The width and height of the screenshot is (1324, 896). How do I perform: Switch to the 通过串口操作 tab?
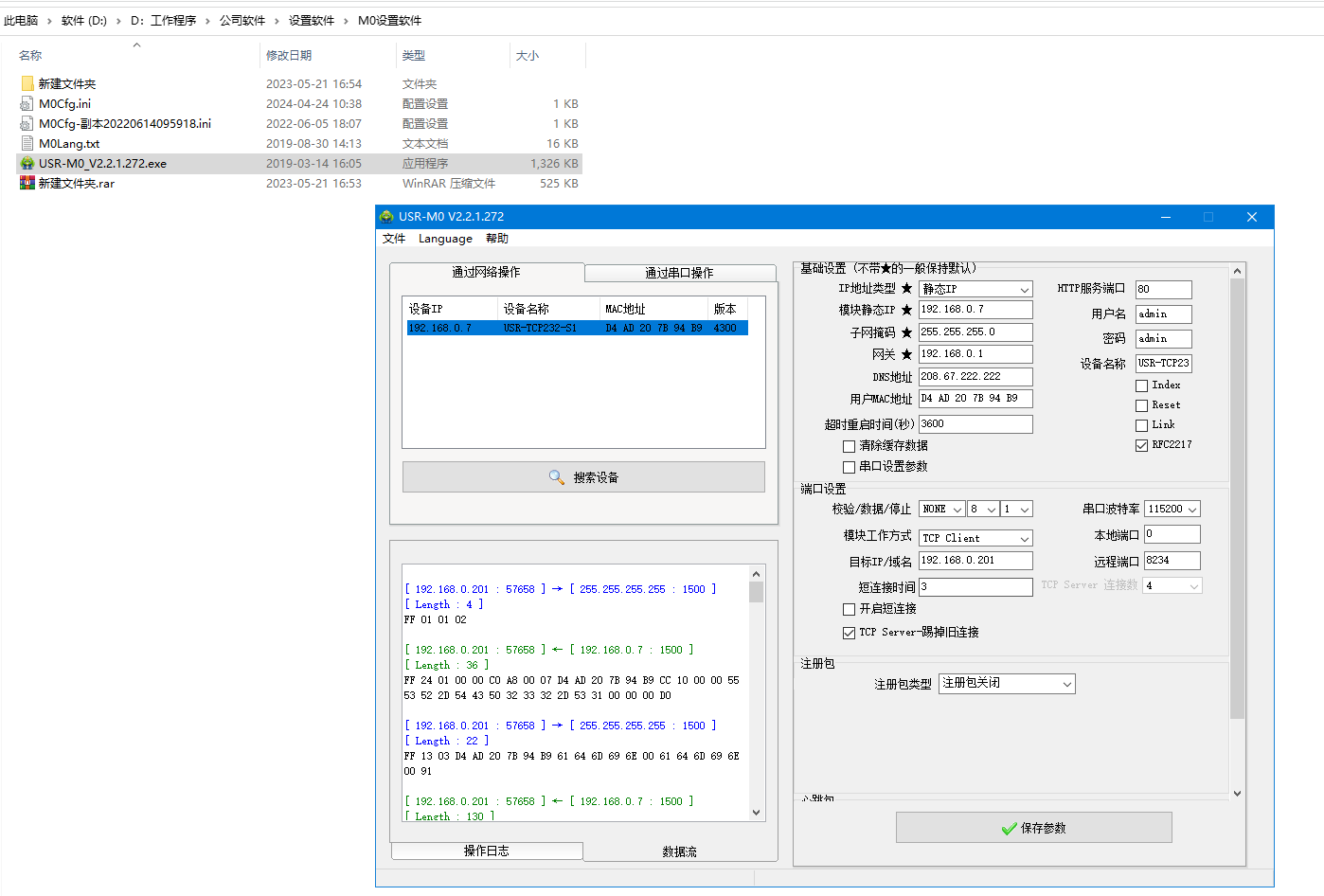coord(679,273)
